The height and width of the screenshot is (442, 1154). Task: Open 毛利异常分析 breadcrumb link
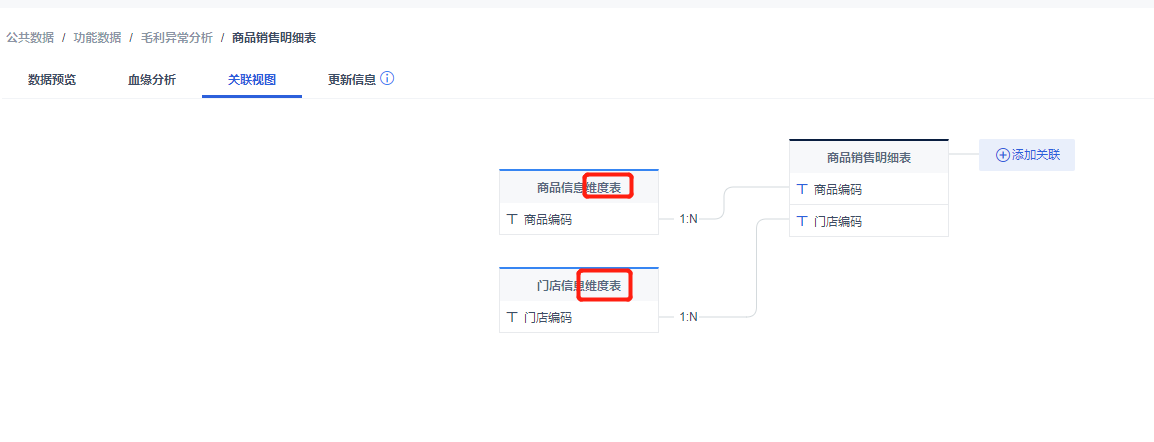coord(177,37)
